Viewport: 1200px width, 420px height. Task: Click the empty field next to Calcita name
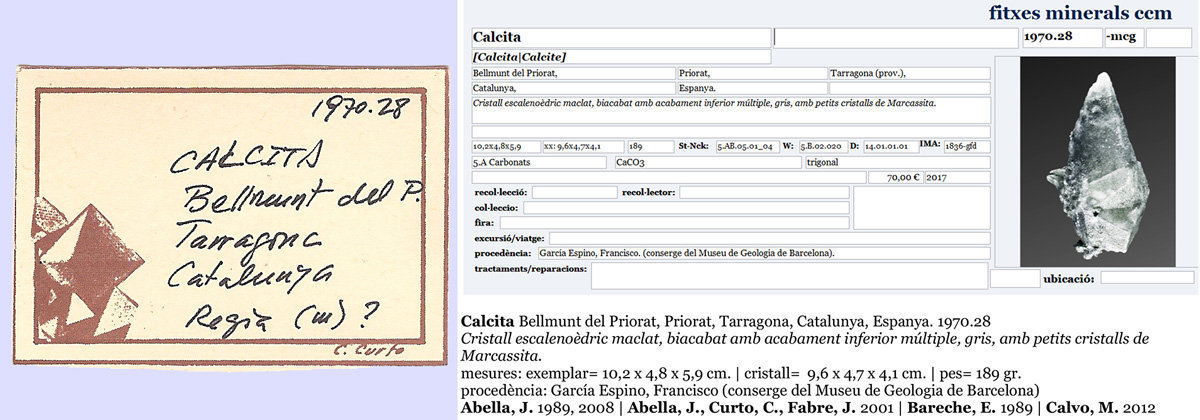(895, 38)
